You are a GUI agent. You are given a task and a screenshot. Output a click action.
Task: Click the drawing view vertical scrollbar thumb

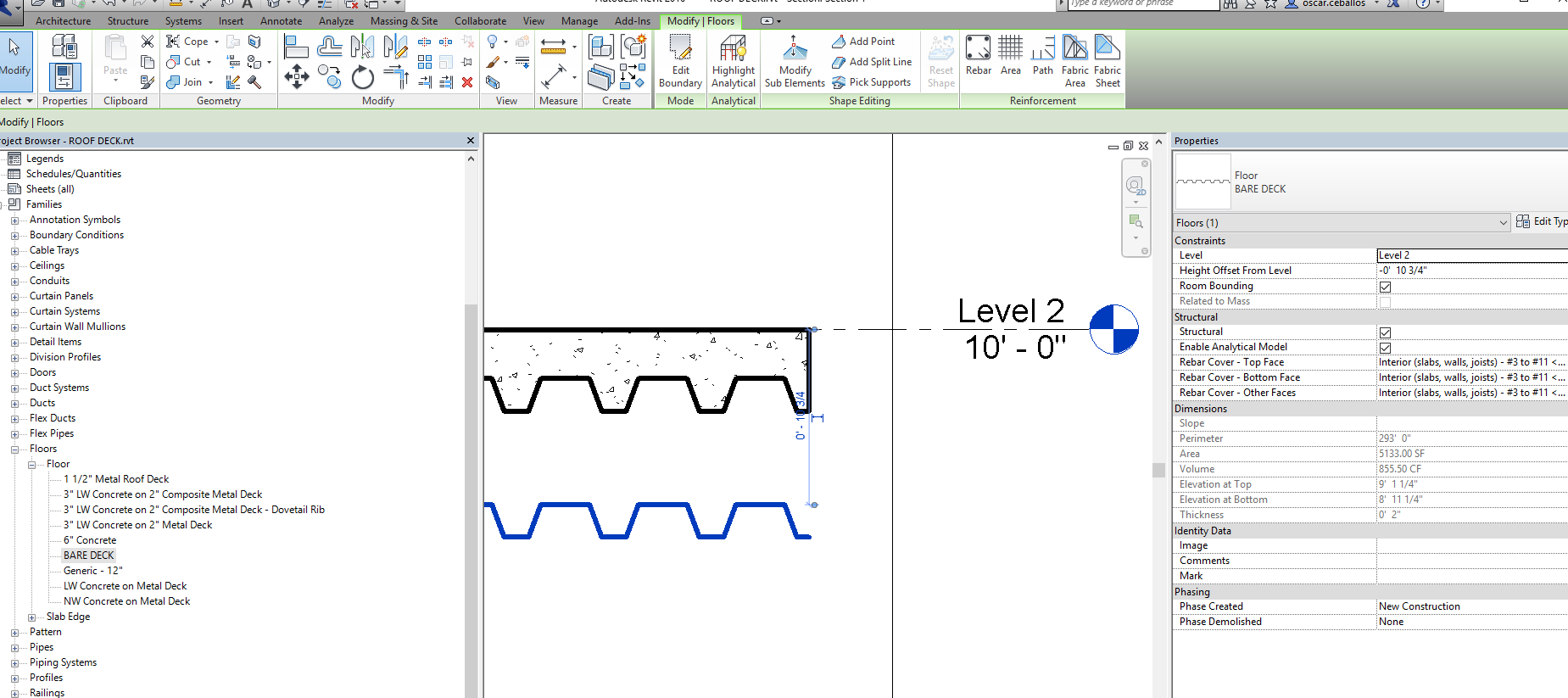click(1158, 470)
